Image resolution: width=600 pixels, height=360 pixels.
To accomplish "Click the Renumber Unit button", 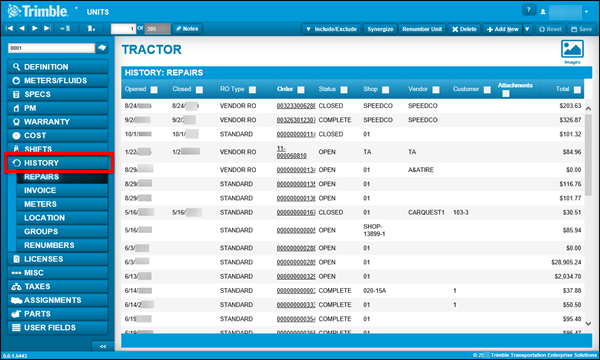I will 422,29.
